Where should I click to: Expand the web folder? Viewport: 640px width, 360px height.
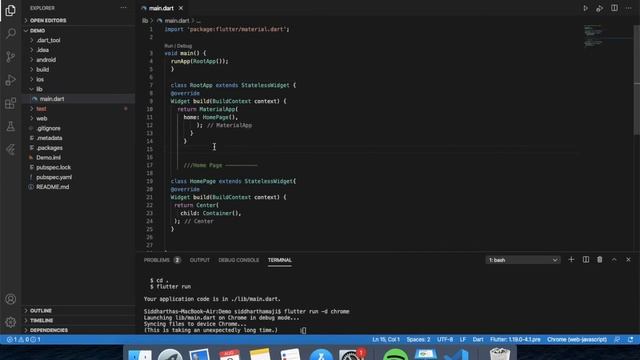tap(42, 118)
